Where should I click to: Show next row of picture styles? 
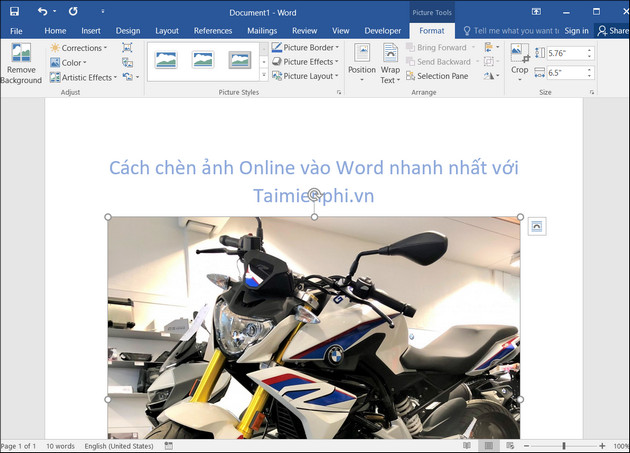264,62
